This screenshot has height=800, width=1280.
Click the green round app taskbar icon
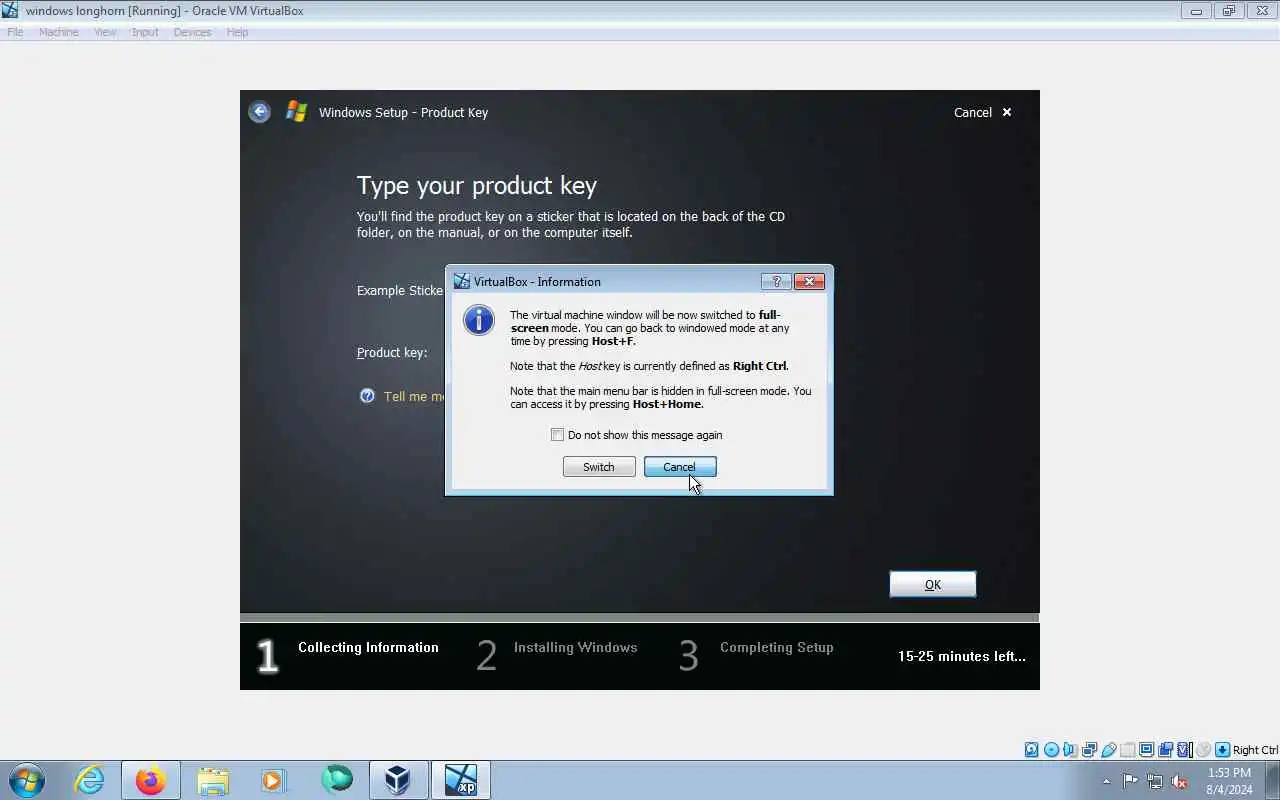coord(337,780)
